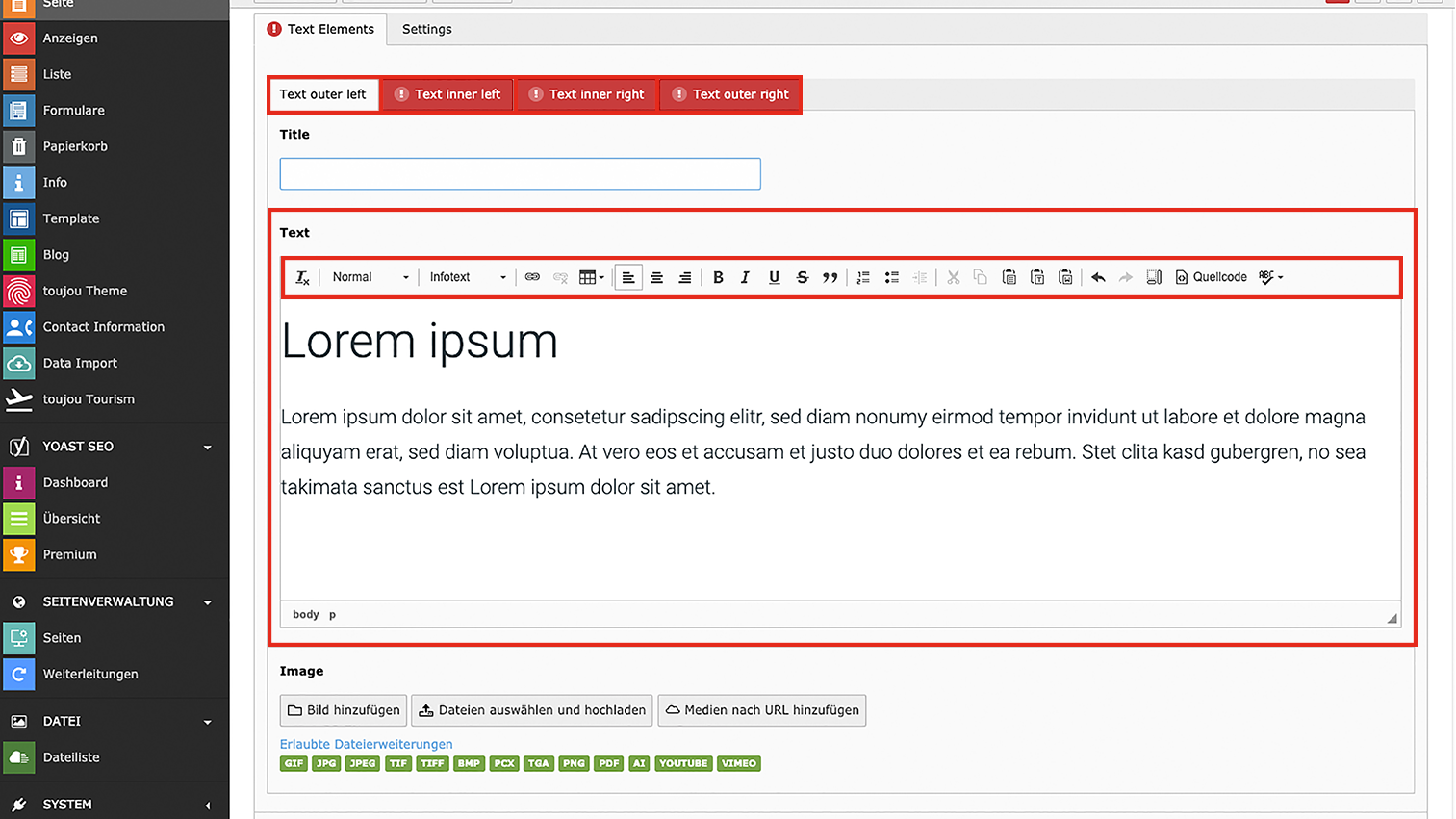Screen dimensions: 1456x819
Task: Insert a block quote
Action: [x=830, y=277]
